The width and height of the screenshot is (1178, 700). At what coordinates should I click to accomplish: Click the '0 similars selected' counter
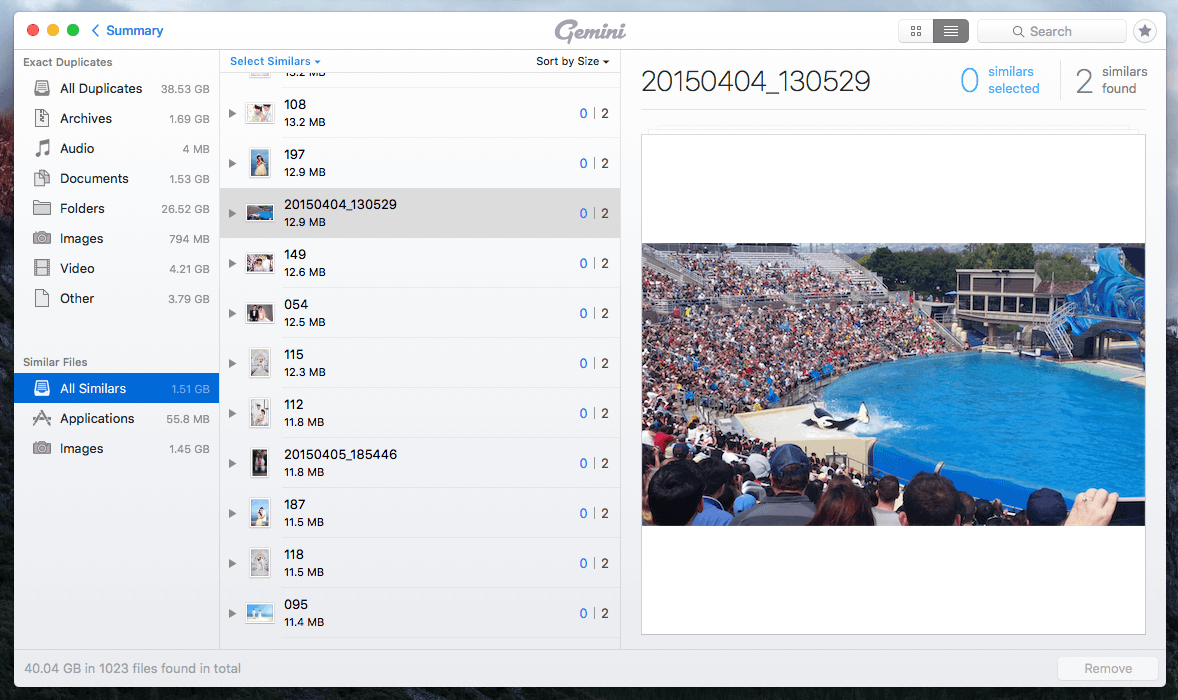click(1000, 80)
